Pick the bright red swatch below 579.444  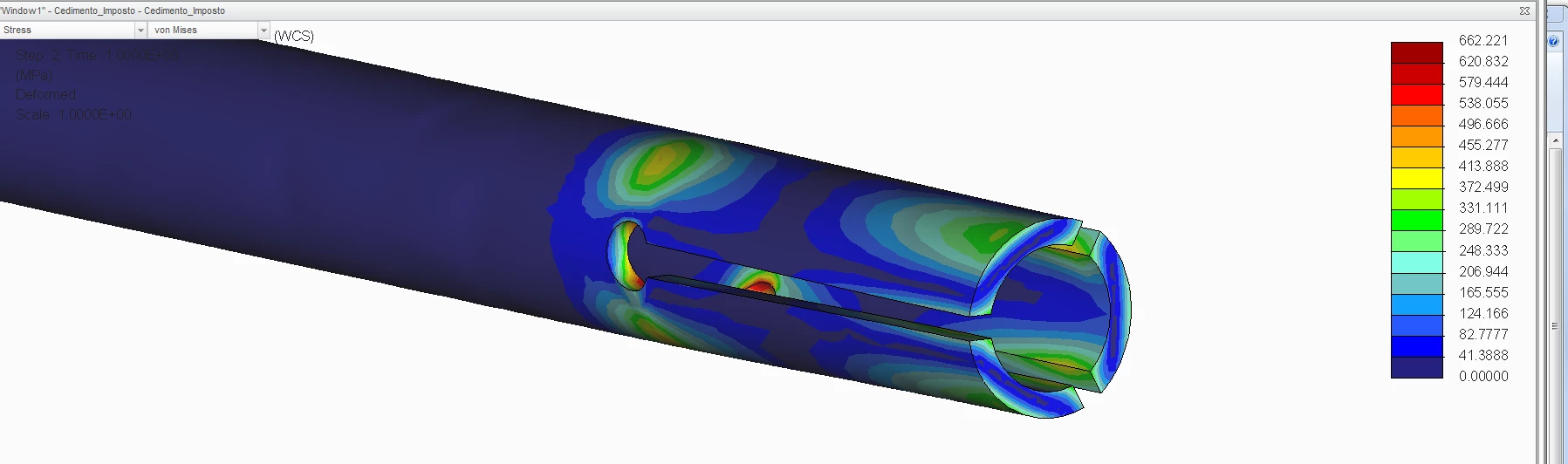[x=1417, y=94]
